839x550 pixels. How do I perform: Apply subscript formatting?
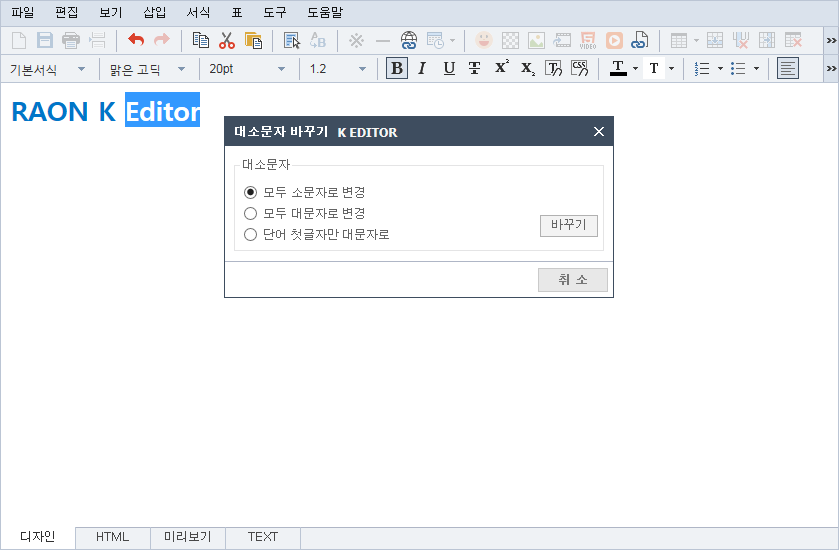[x=528, y=69]
